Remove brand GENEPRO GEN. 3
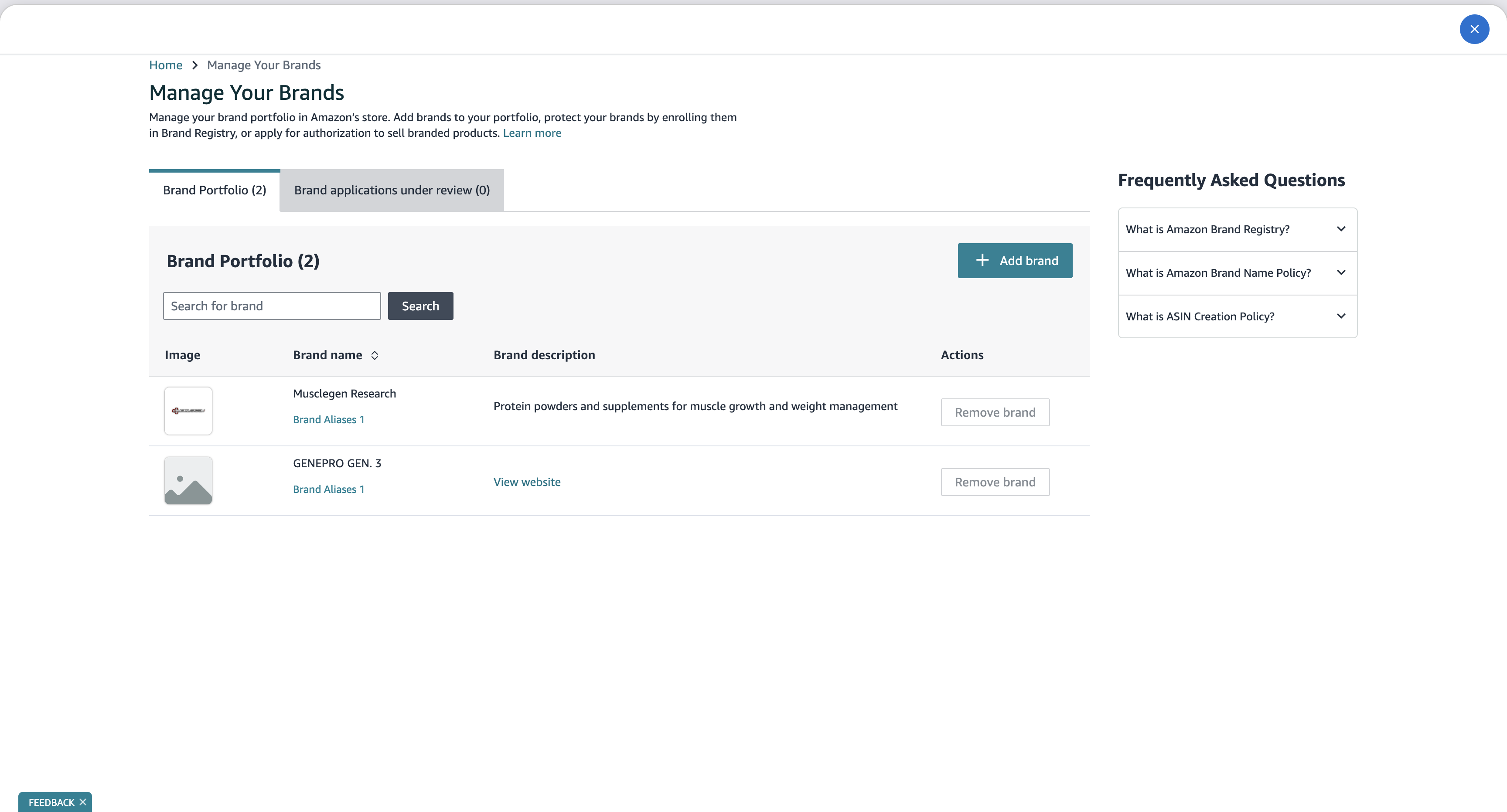Viewport: 1507px width, 812px height. point(995,482)
